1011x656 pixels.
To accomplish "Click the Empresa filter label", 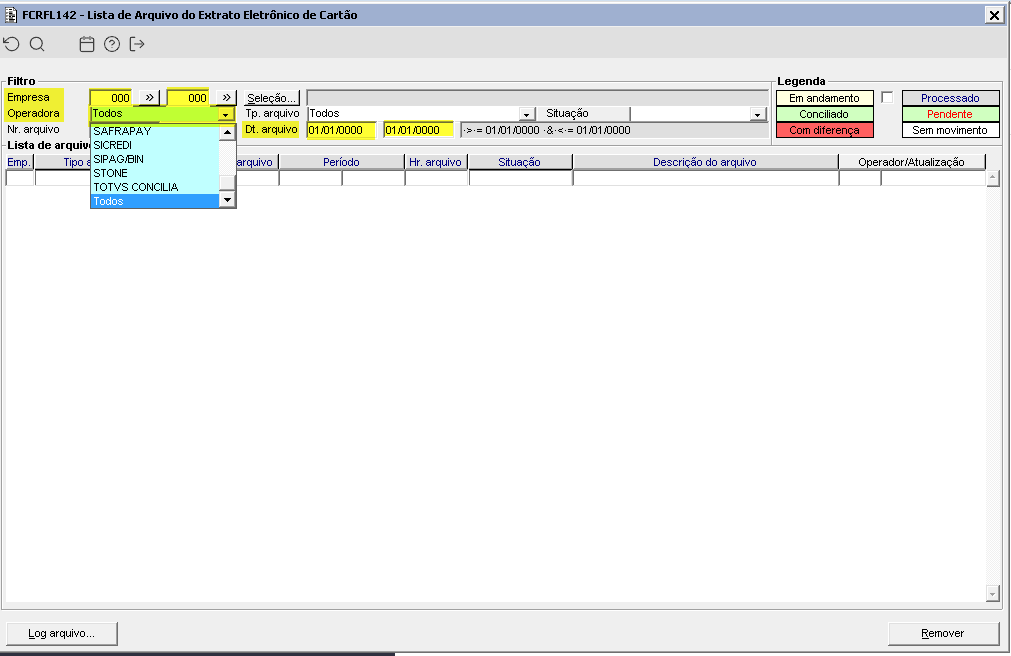I will click(x=28, y=97).
